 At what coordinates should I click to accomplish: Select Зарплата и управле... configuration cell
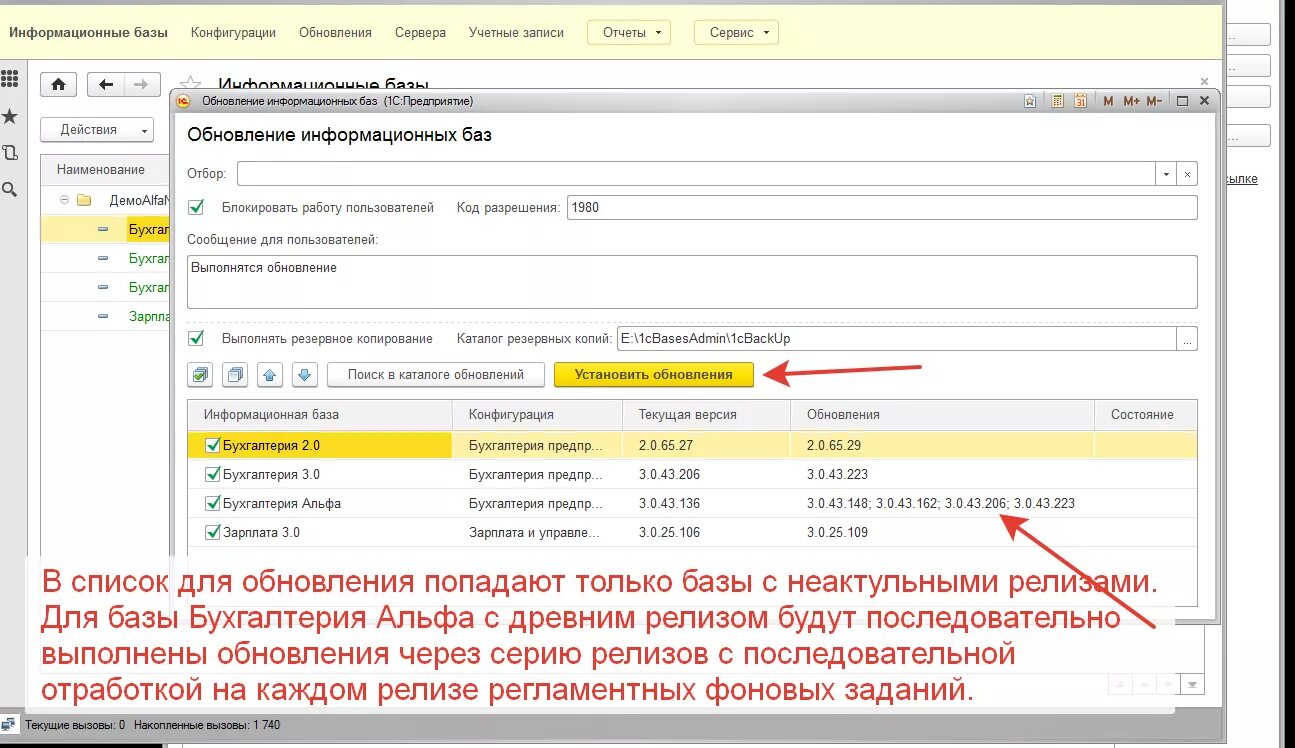coord(538,532)
